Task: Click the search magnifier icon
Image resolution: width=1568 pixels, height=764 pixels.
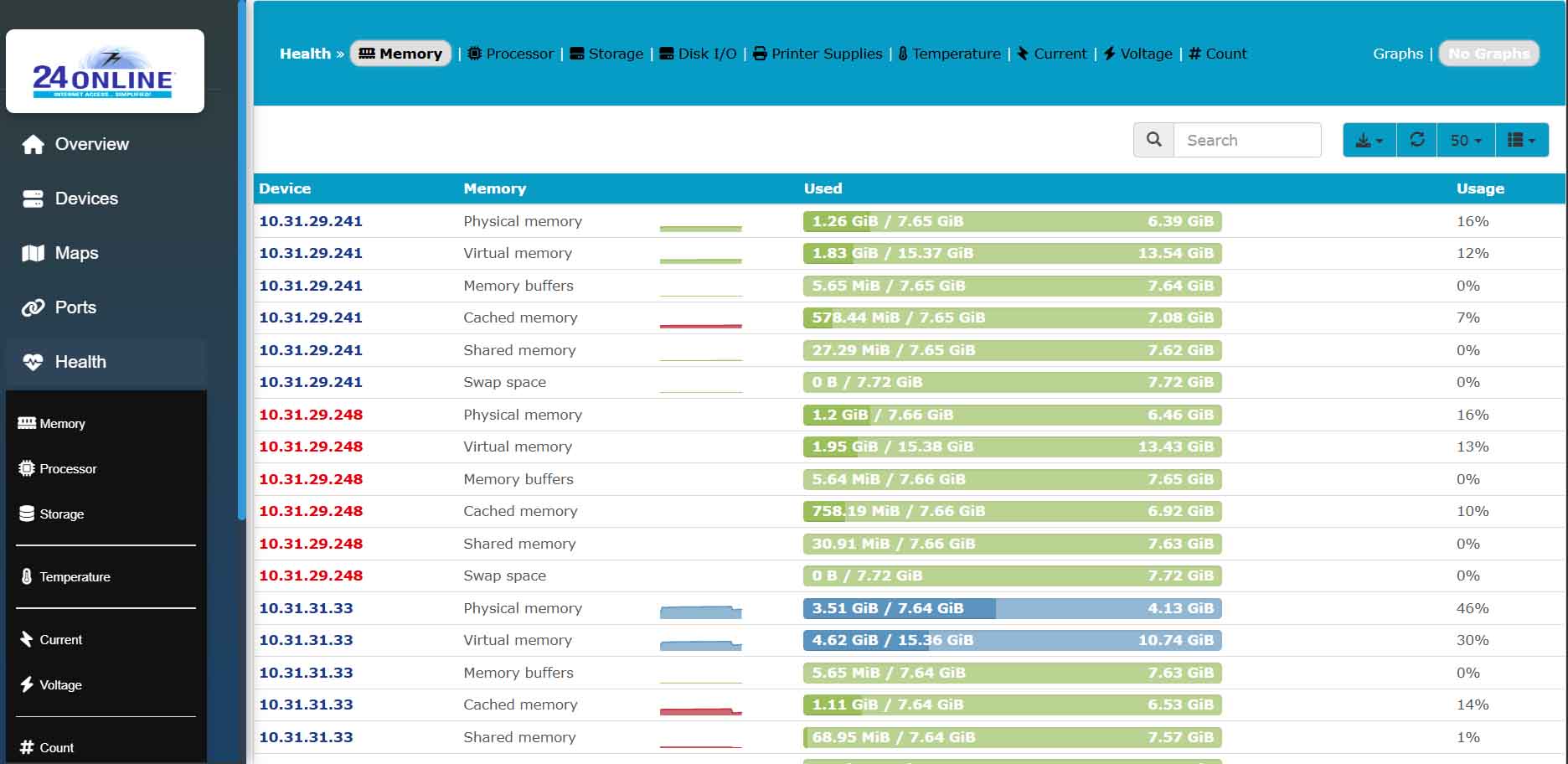Action: click(1154, 140)
